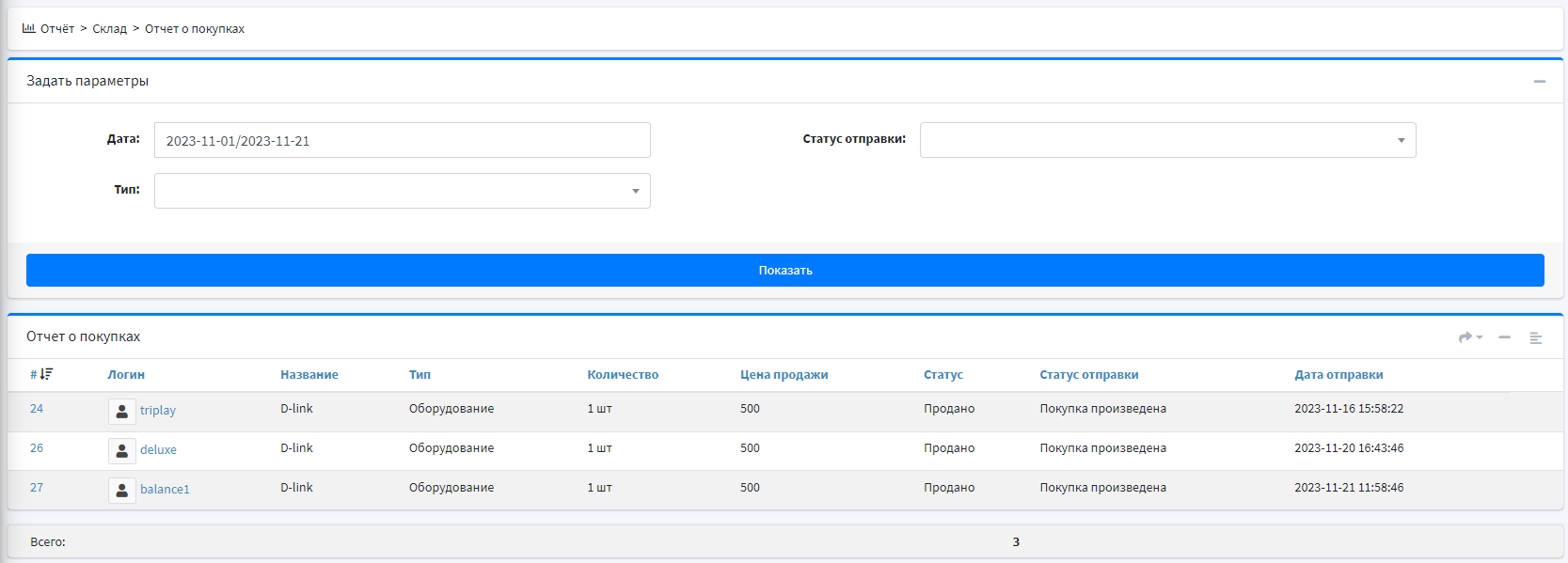This screenshot has width=1568, height=563.
Task: Click the 'Склад' breadcrumb item
Action: pyautogui.click(x=109, y=29)
